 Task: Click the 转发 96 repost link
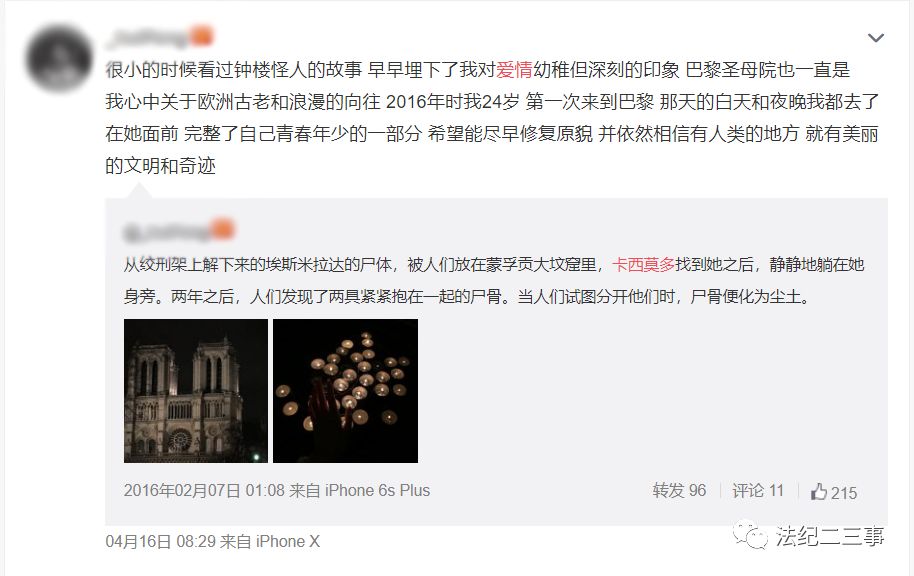(679, 490)
